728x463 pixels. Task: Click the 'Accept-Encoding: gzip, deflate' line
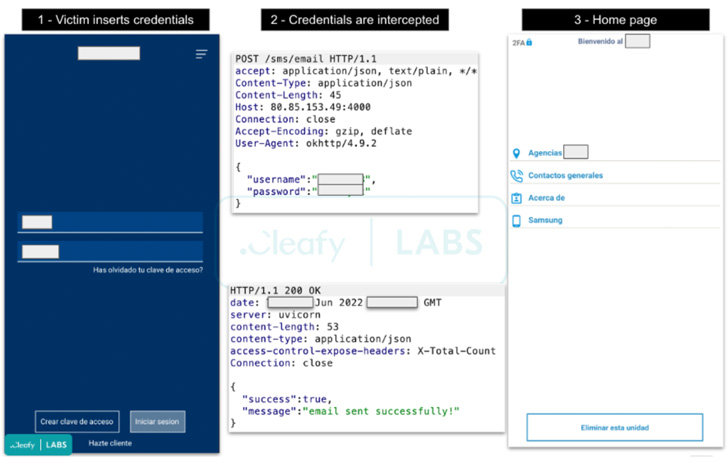tap(324, 131)
